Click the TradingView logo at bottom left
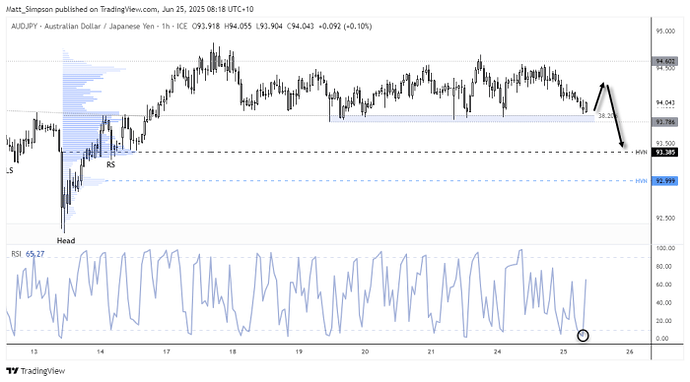Image resolution: width=690 pixels, height=382 pixels. coord(36,371)
